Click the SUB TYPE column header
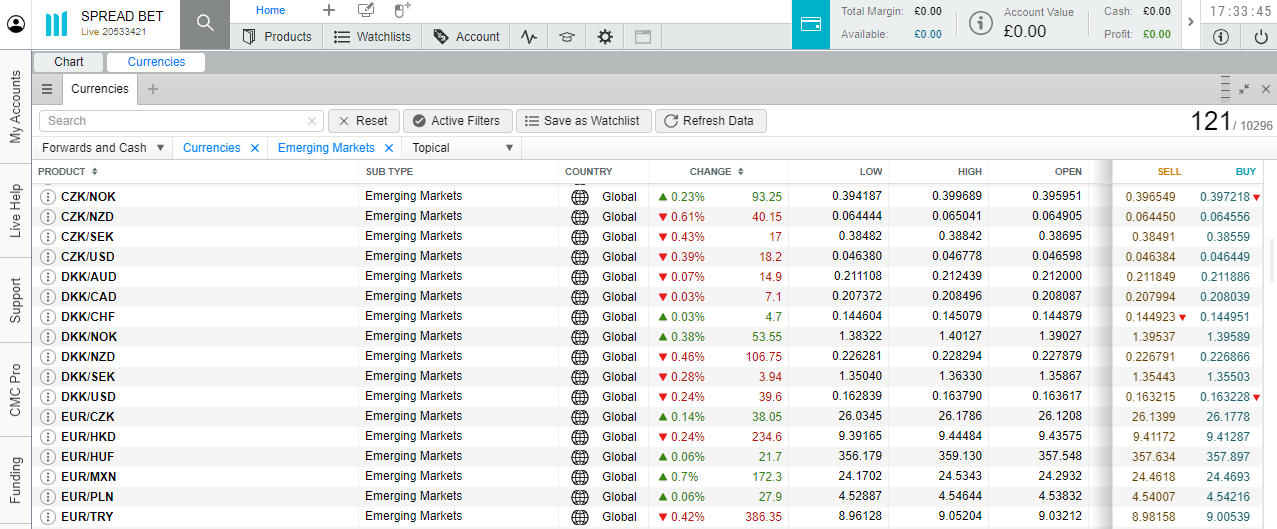The height and width of the screenshot is (529, 1277). 389,172
